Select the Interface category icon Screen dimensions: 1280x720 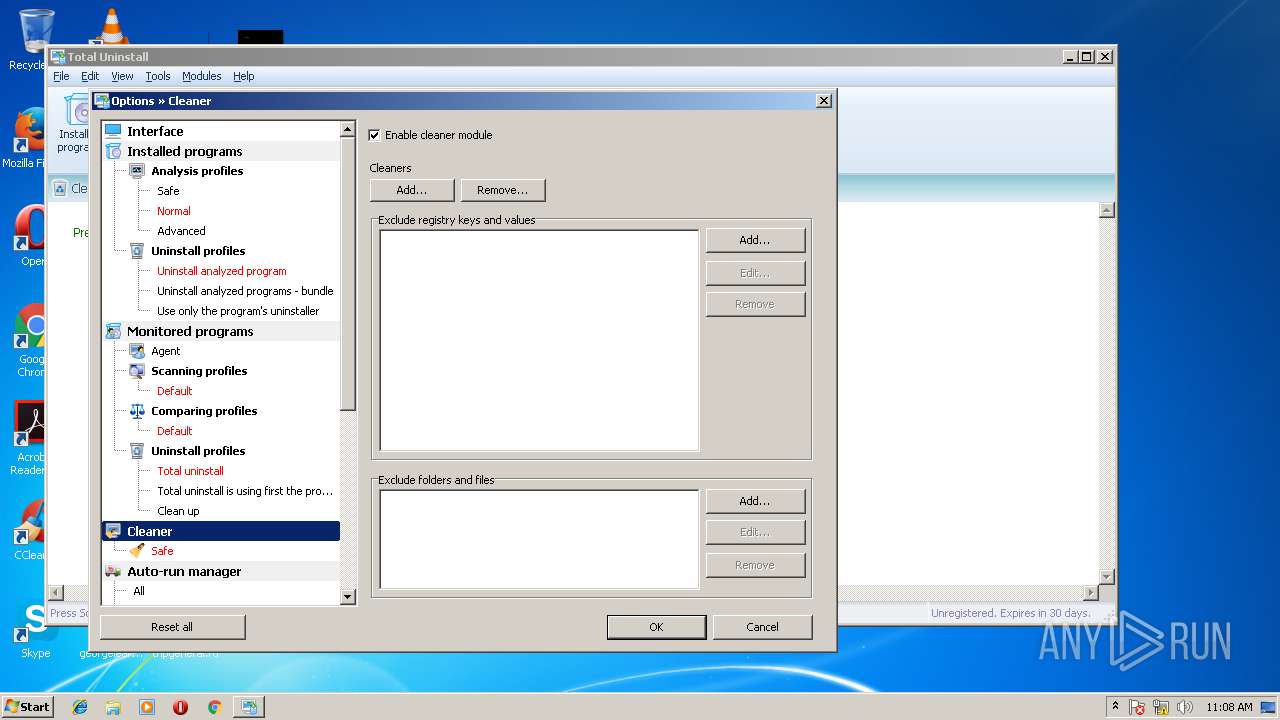click(113, 131)
